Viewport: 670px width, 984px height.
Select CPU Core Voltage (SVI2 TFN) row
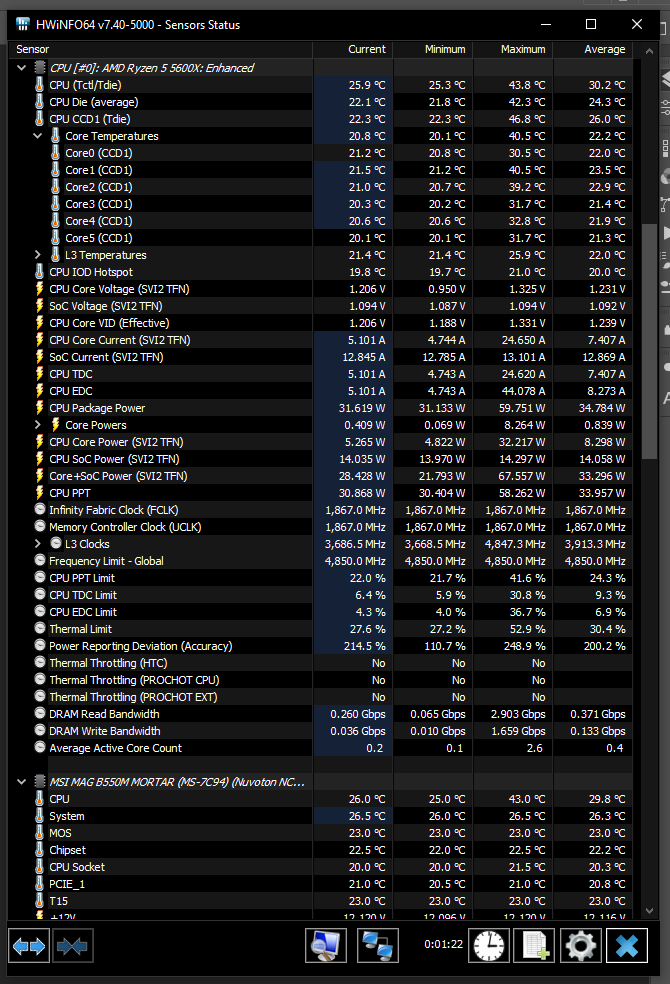[x=320, y=289]
